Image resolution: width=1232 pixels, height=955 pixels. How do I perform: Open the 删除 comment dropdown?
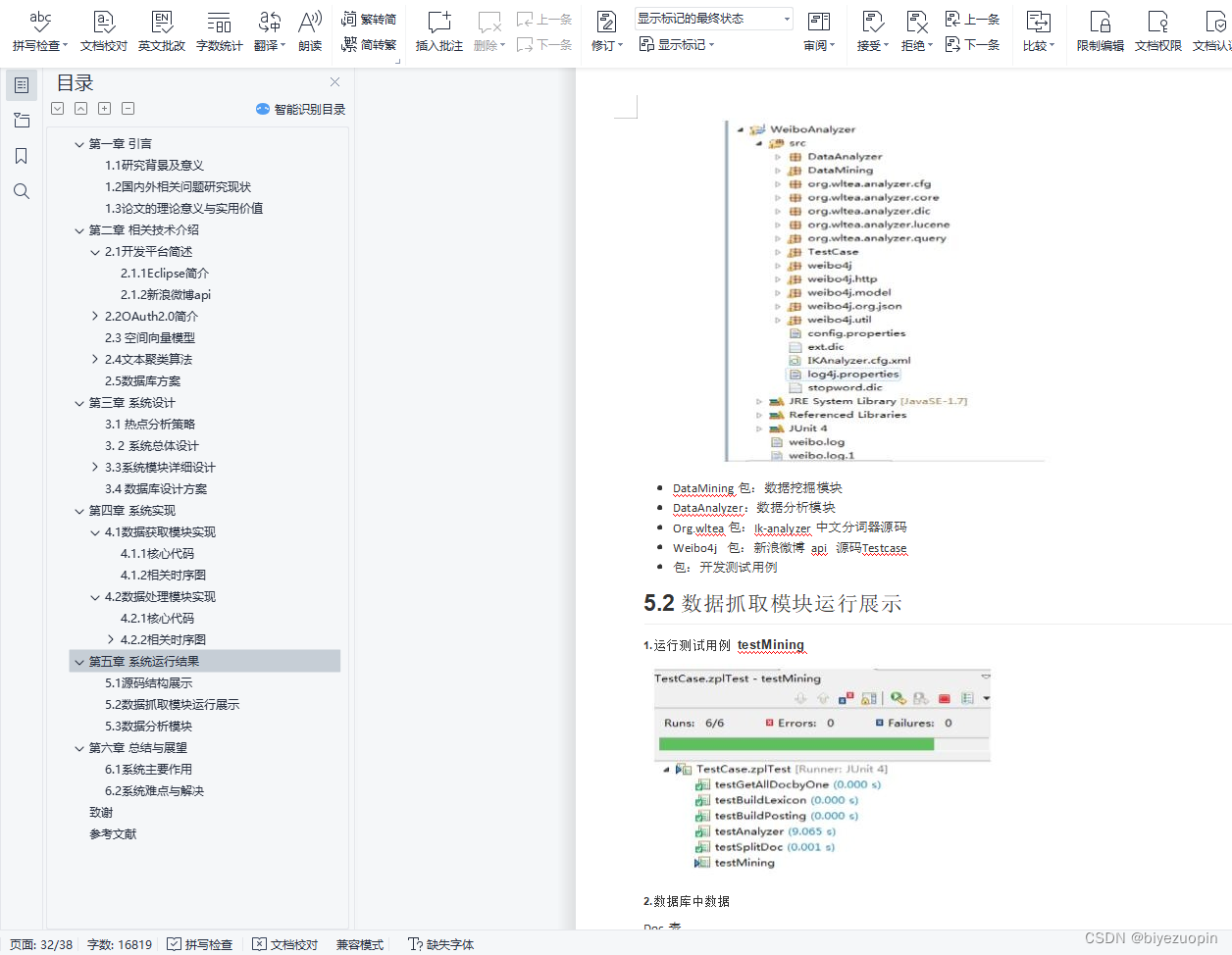click(489, 31)
